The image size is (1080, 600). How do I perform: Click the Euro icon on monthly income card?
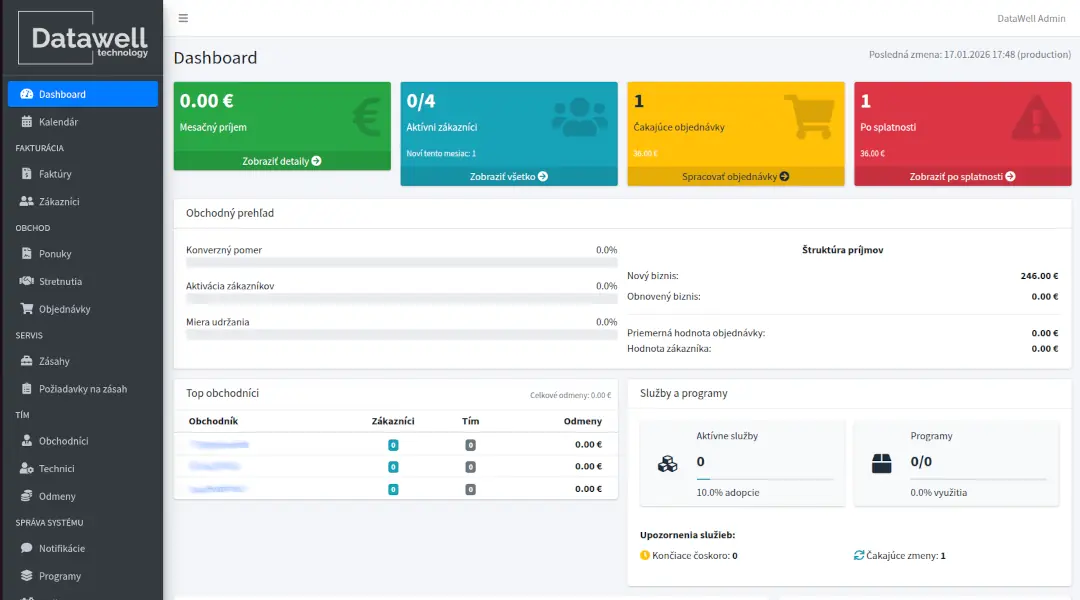pos(366,117)
